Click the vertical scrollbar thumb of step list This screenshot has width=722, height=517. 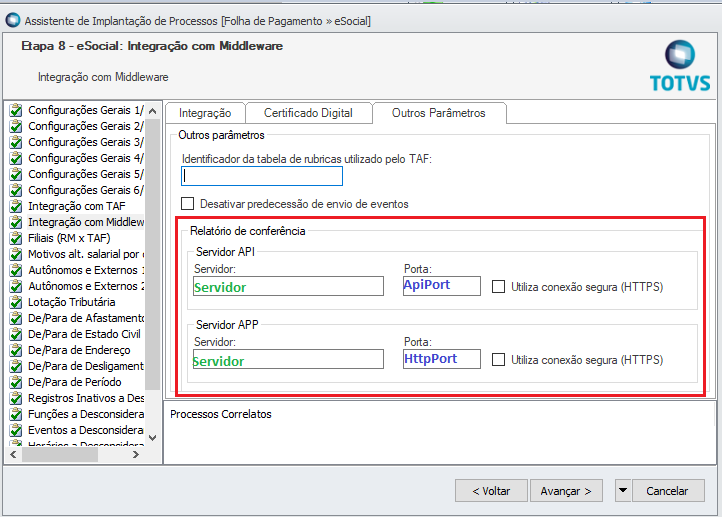pos(153,254)
